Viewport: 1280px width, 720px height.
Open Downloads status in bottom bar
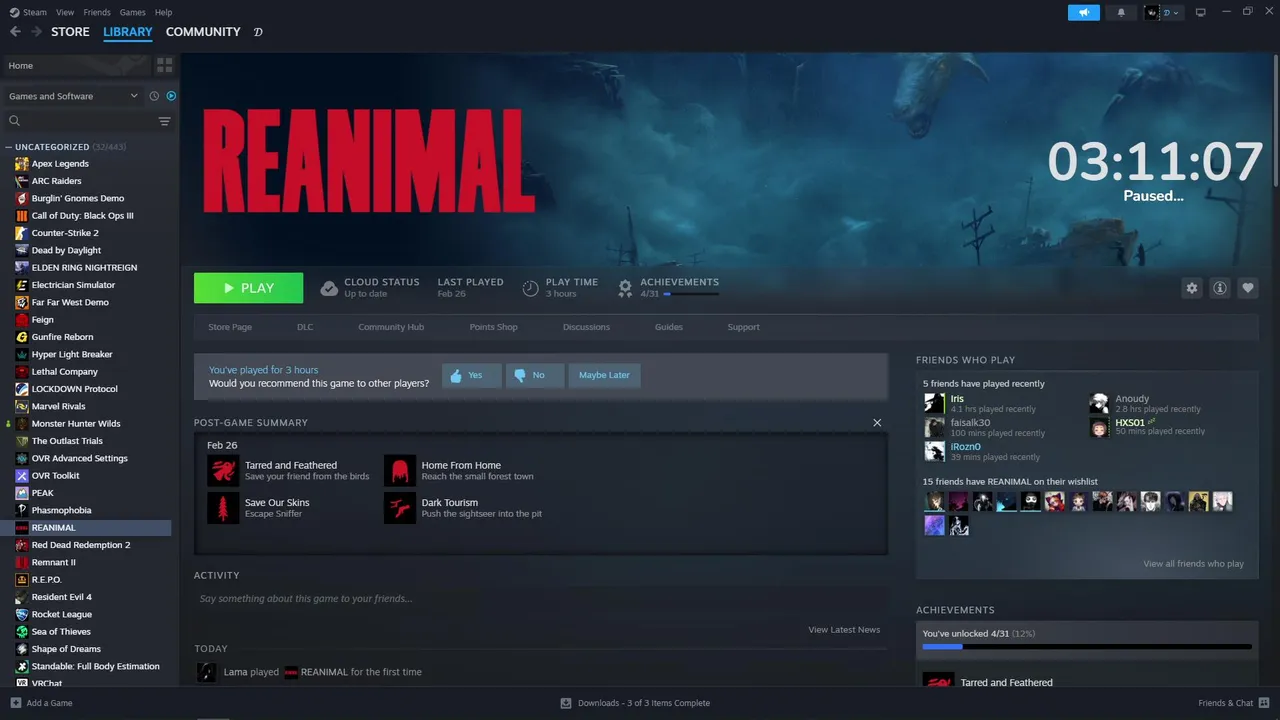pos(635,703)
